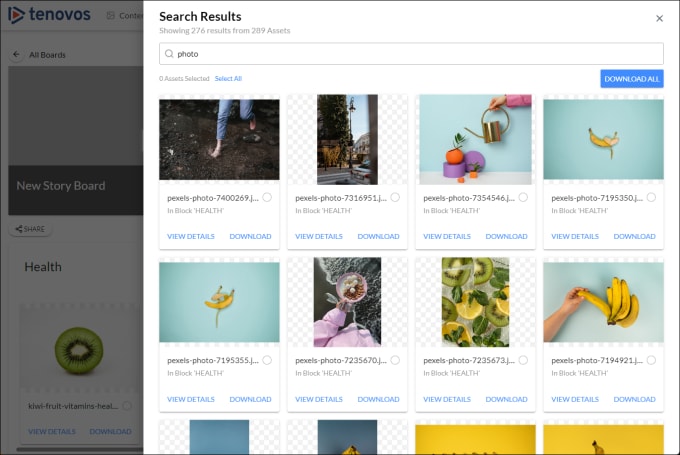Click the tenovos logo
Viewport: 680px width, 455px height.
pos(49,15)
